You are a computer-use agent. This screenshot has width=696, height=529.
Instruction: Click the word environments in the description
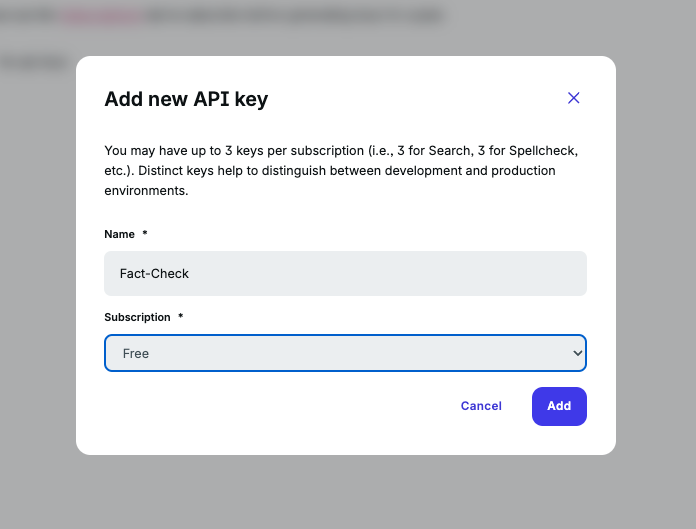[146, 191]
